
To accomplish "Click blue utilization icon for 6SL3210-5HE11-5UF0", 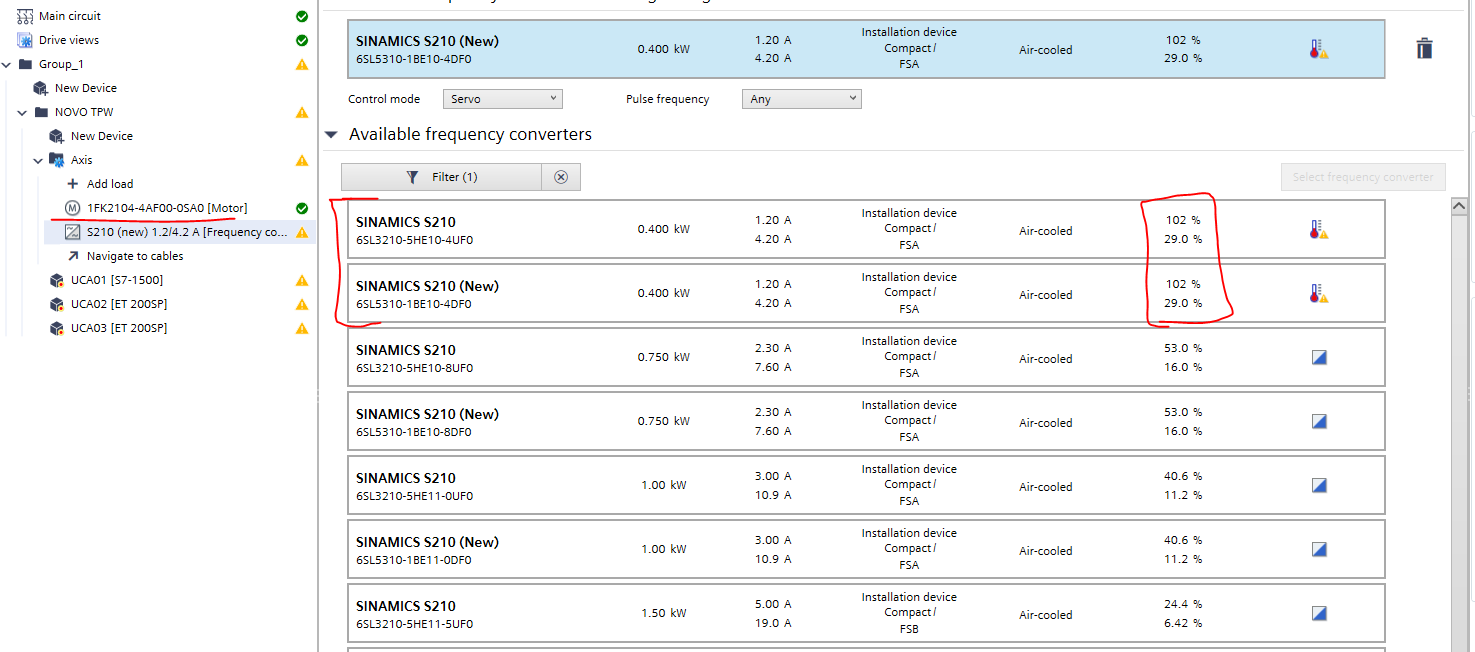I will [x=1319, y=613].
